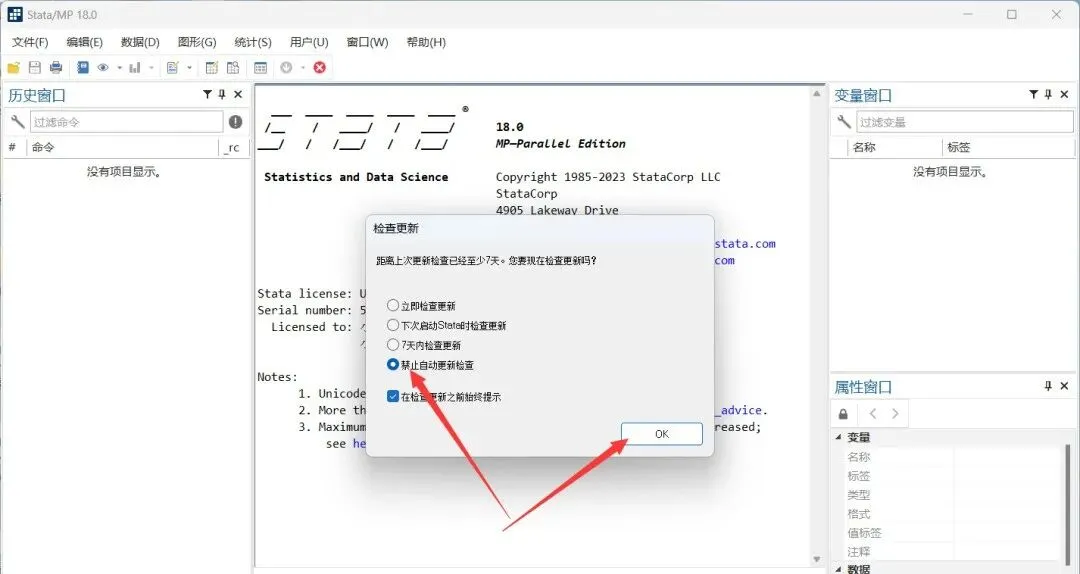Click the red Break icon
1080x574 pixels.
click(320, 68)
